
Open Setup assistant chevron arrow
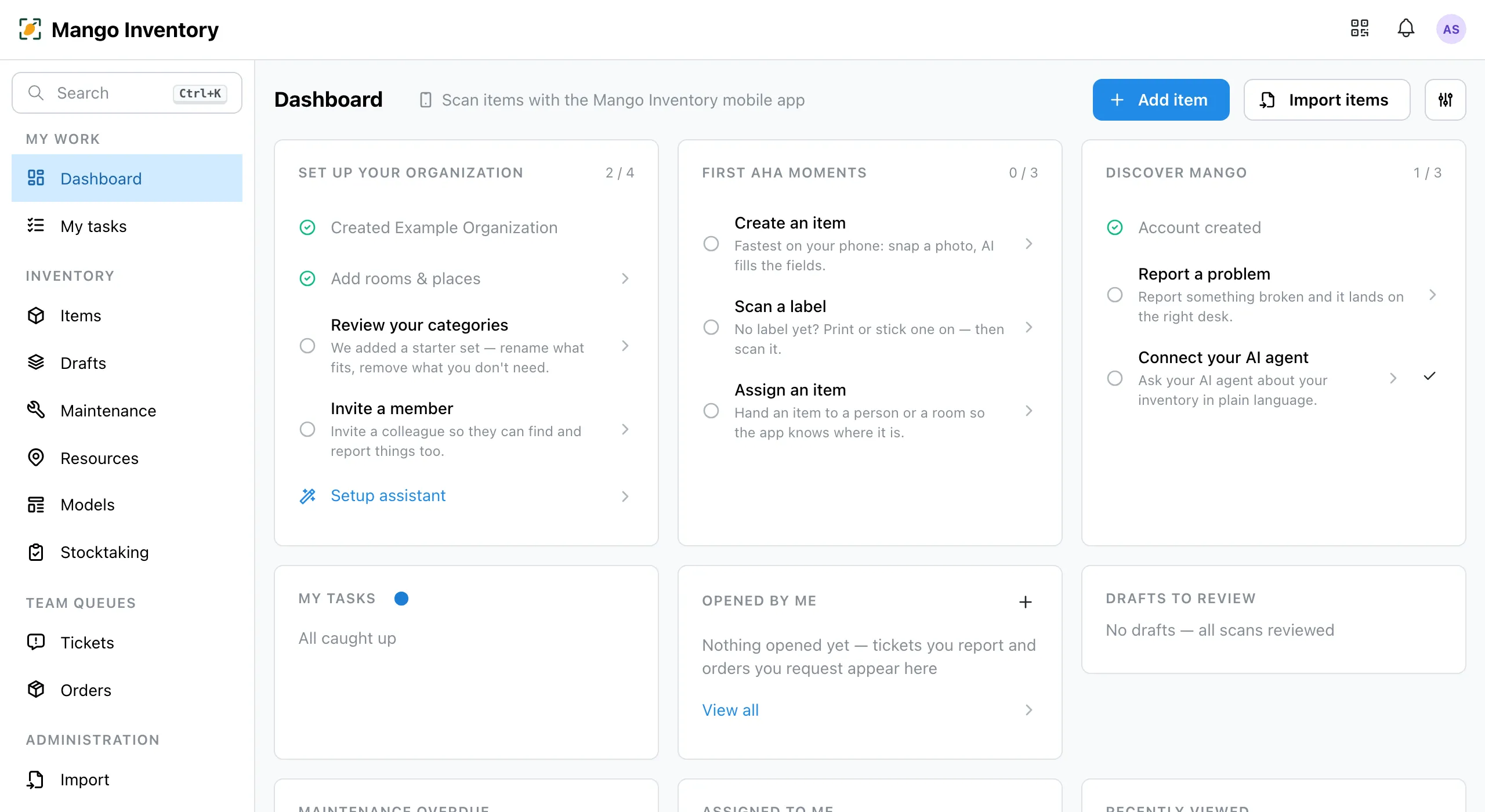625,496
